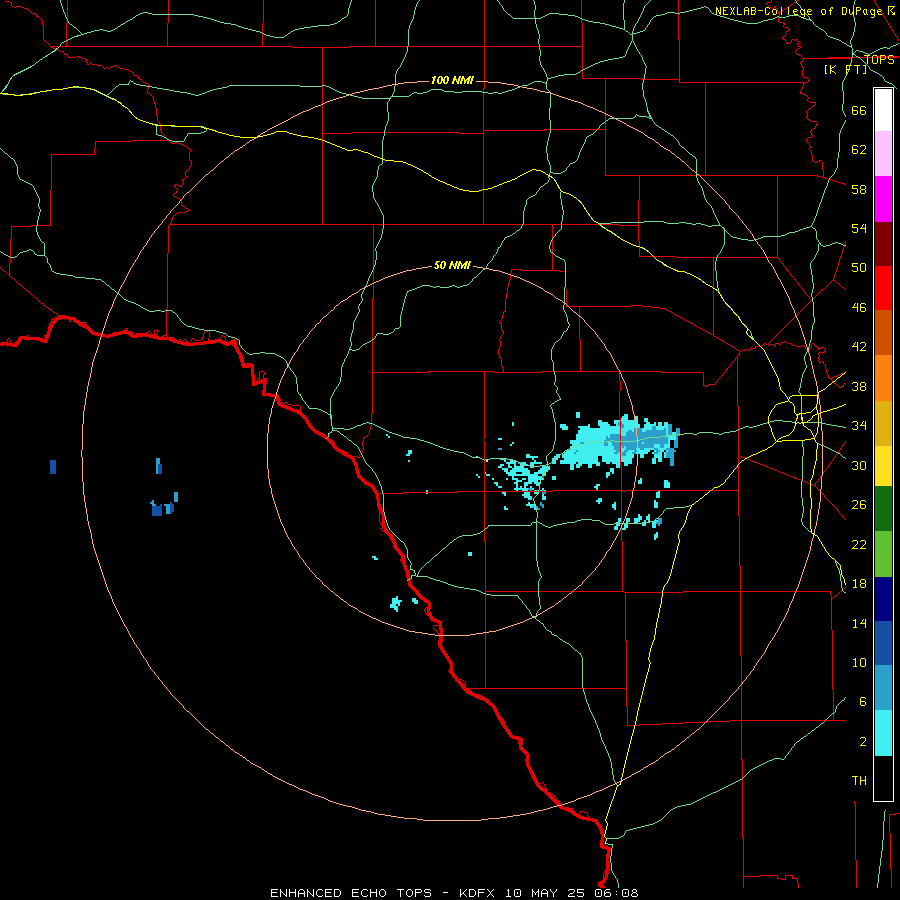
Task: Click the legend value "14"
Action: tap(859, 623)
